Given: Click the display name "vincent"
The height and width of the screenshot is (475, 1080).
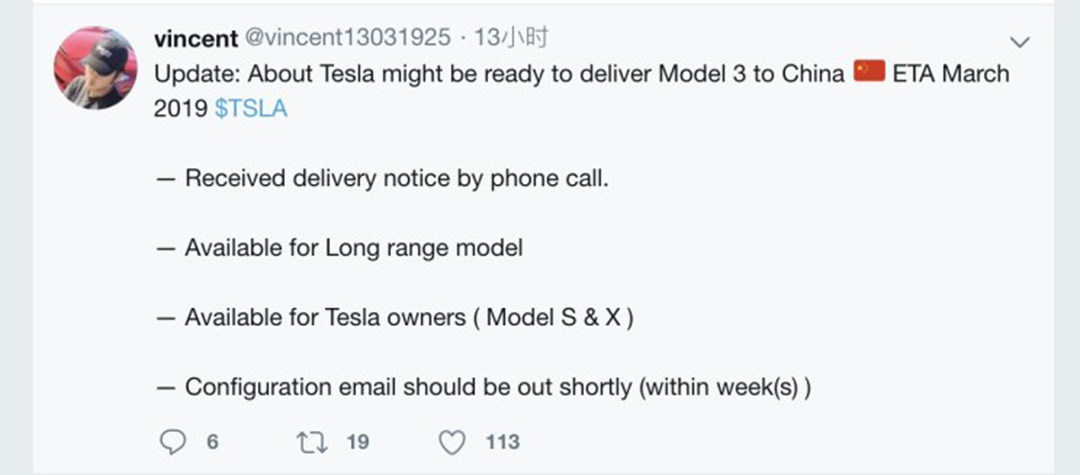Looking at the screenshot, I should tap(196, 39).
